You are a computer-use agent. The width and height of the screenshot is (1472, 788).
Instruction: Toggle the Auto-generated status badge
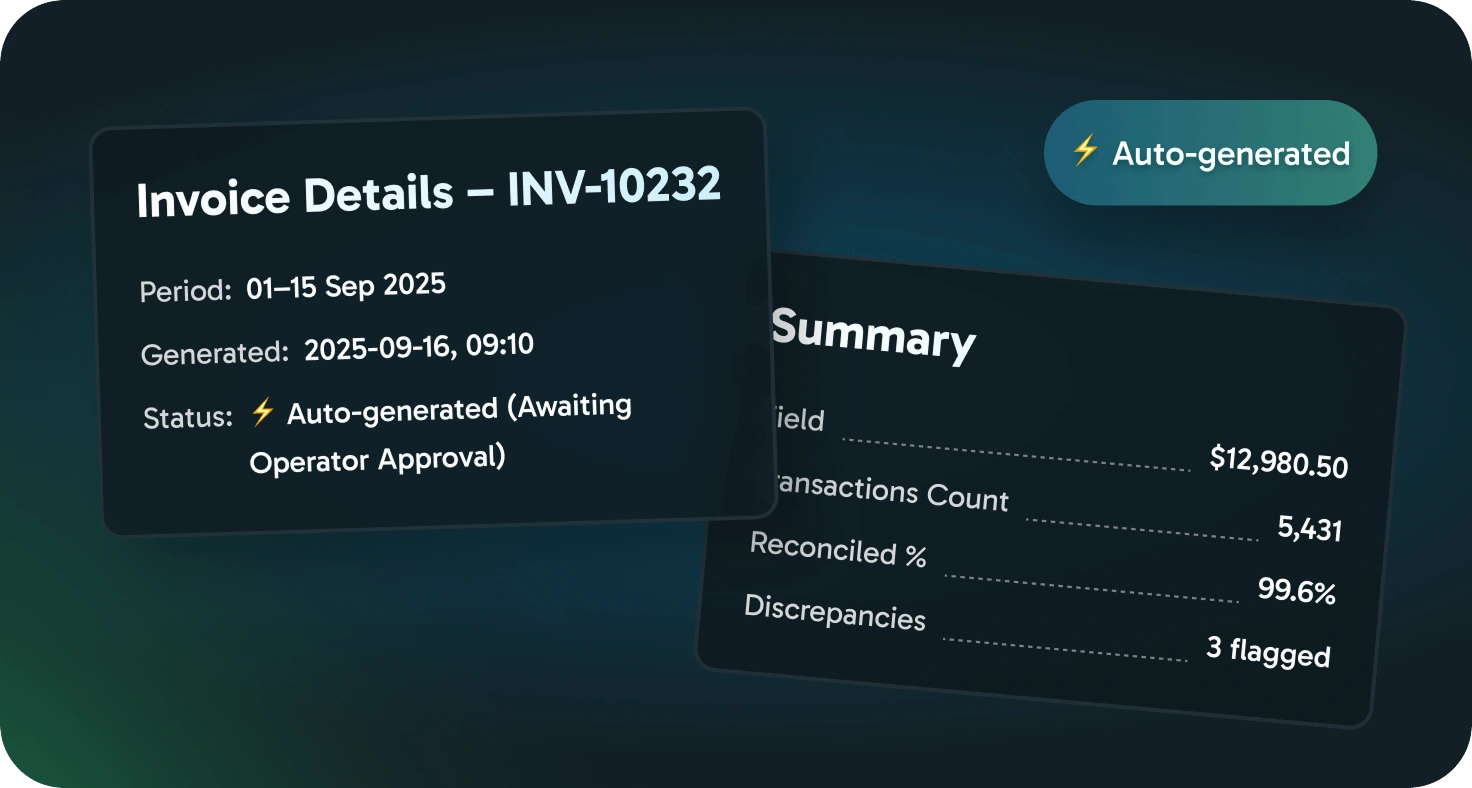[1210, 153]
